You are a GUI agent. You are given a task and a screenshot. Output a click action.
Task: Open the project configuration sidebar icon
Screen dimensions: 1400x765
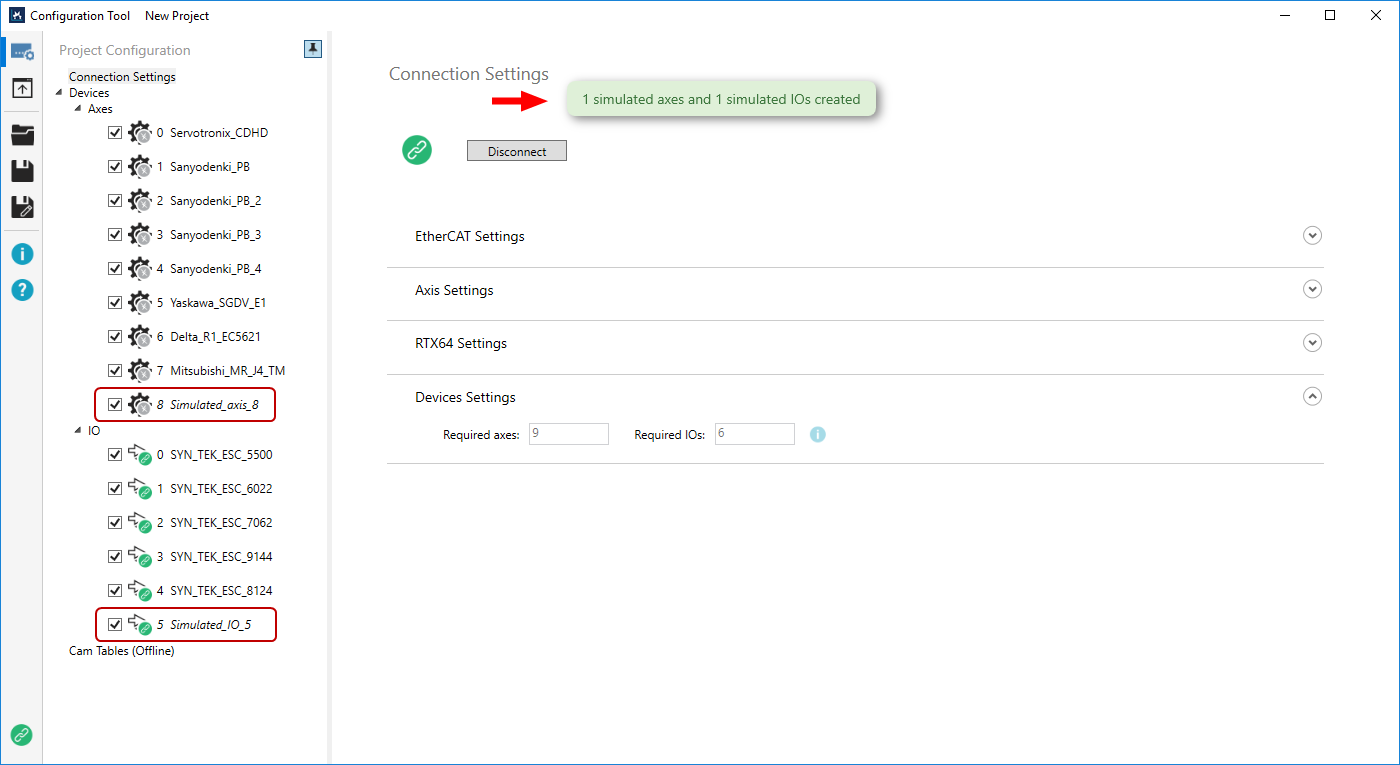pos(22,51)
